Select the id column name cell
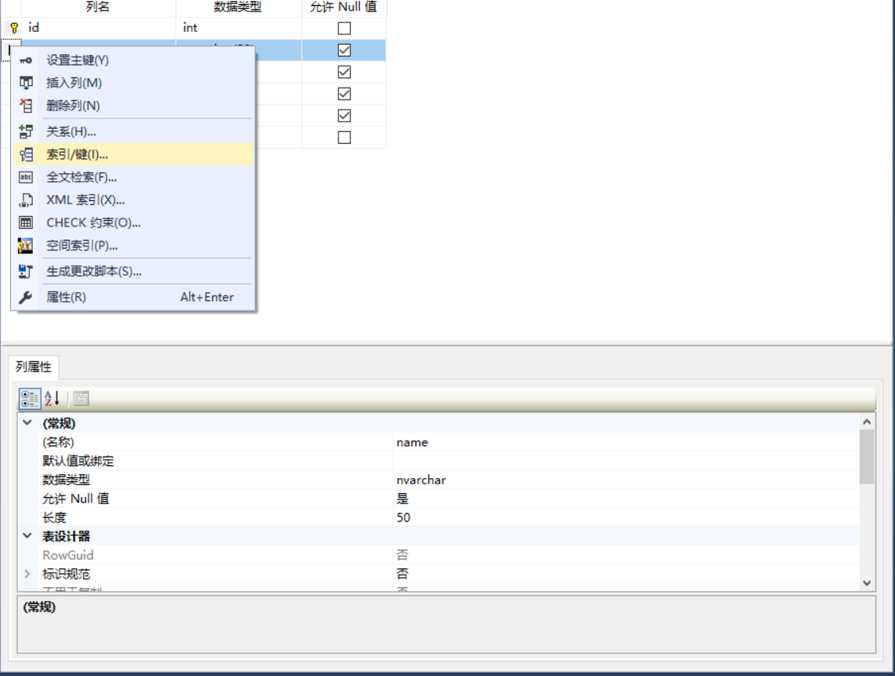 (98, 27)
